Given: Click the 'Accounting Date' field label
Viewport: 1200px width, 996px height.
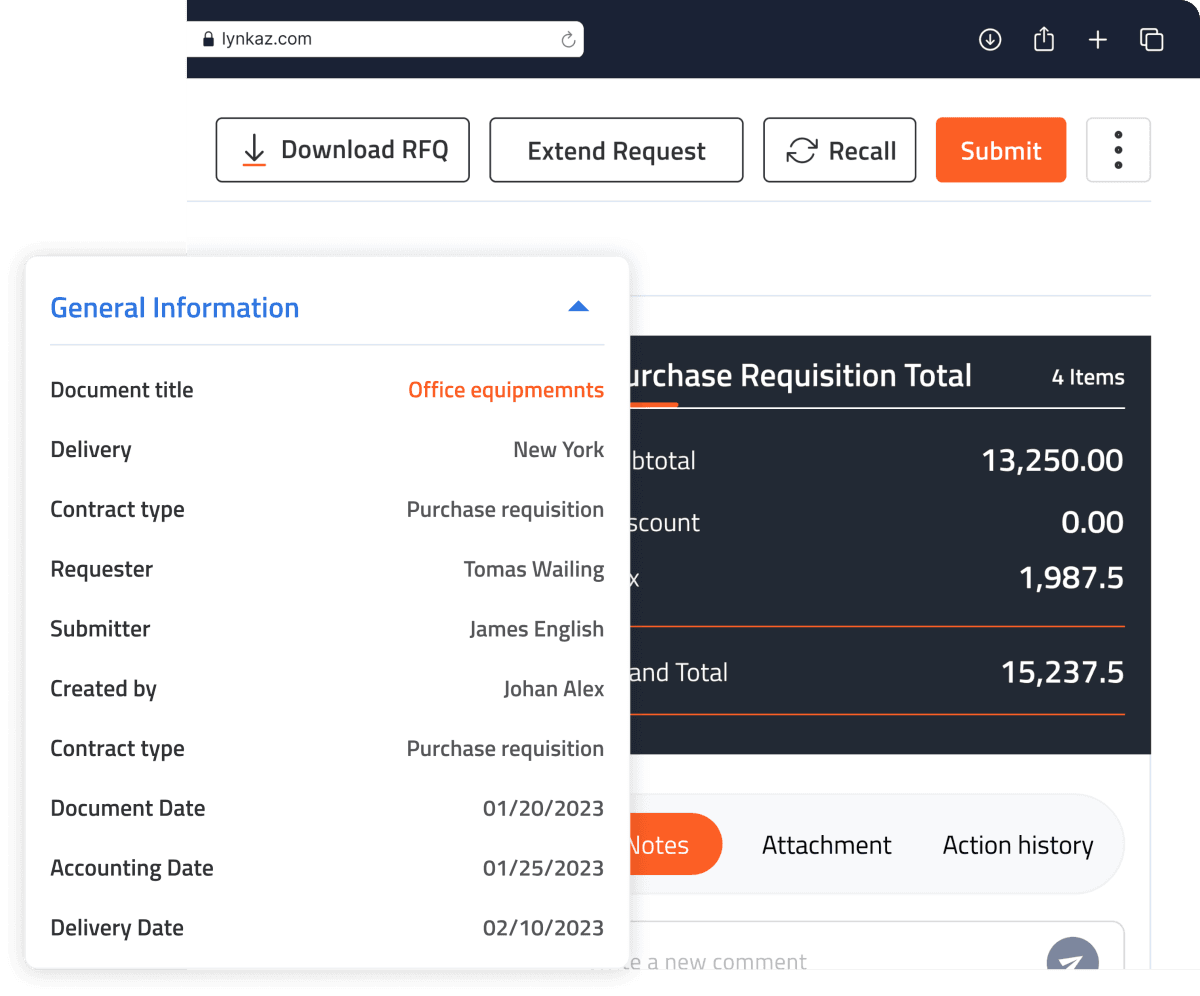Looking at the screenshot, I should click(132, 868).
